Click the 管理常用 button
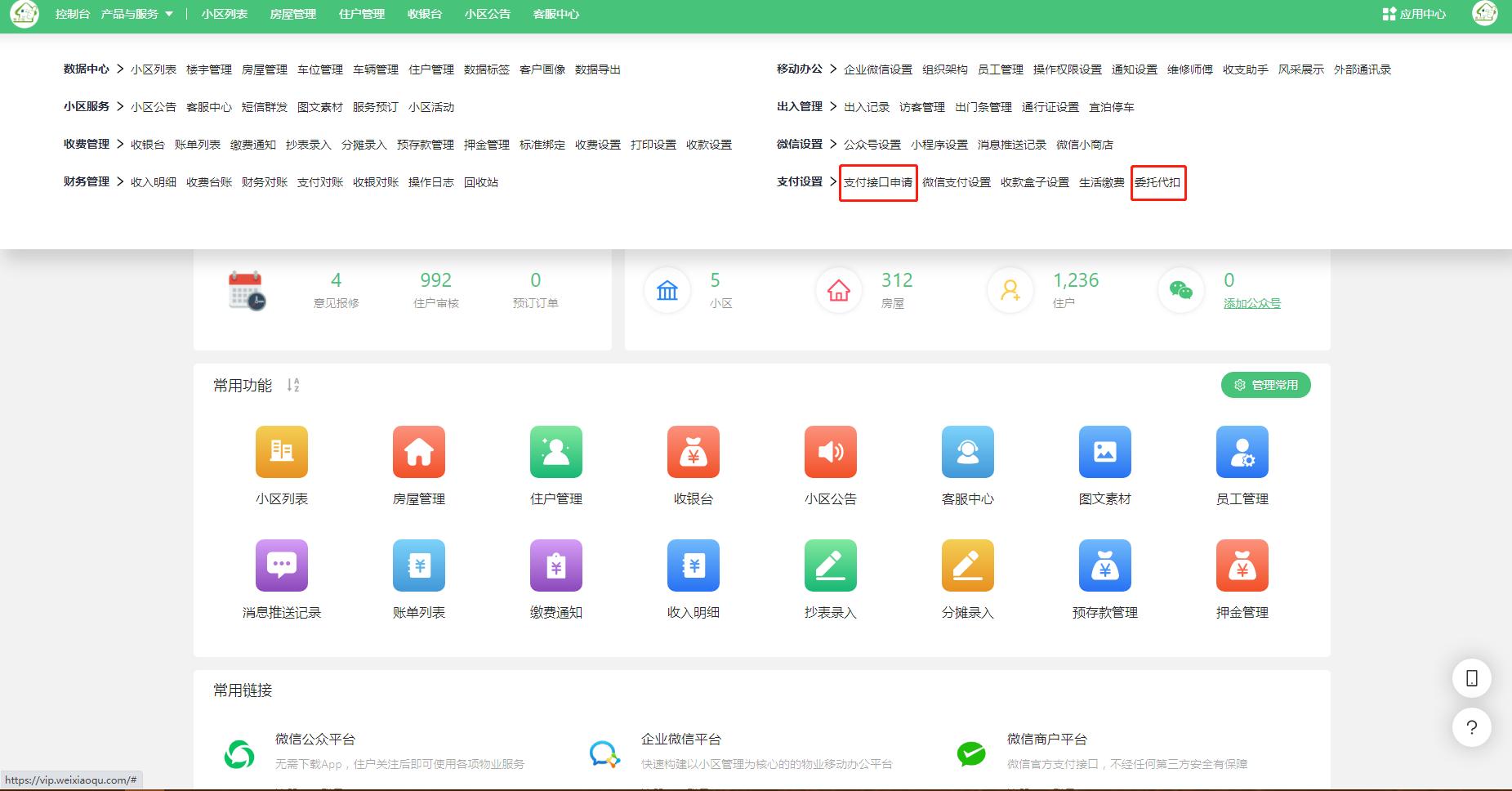 1265,384
